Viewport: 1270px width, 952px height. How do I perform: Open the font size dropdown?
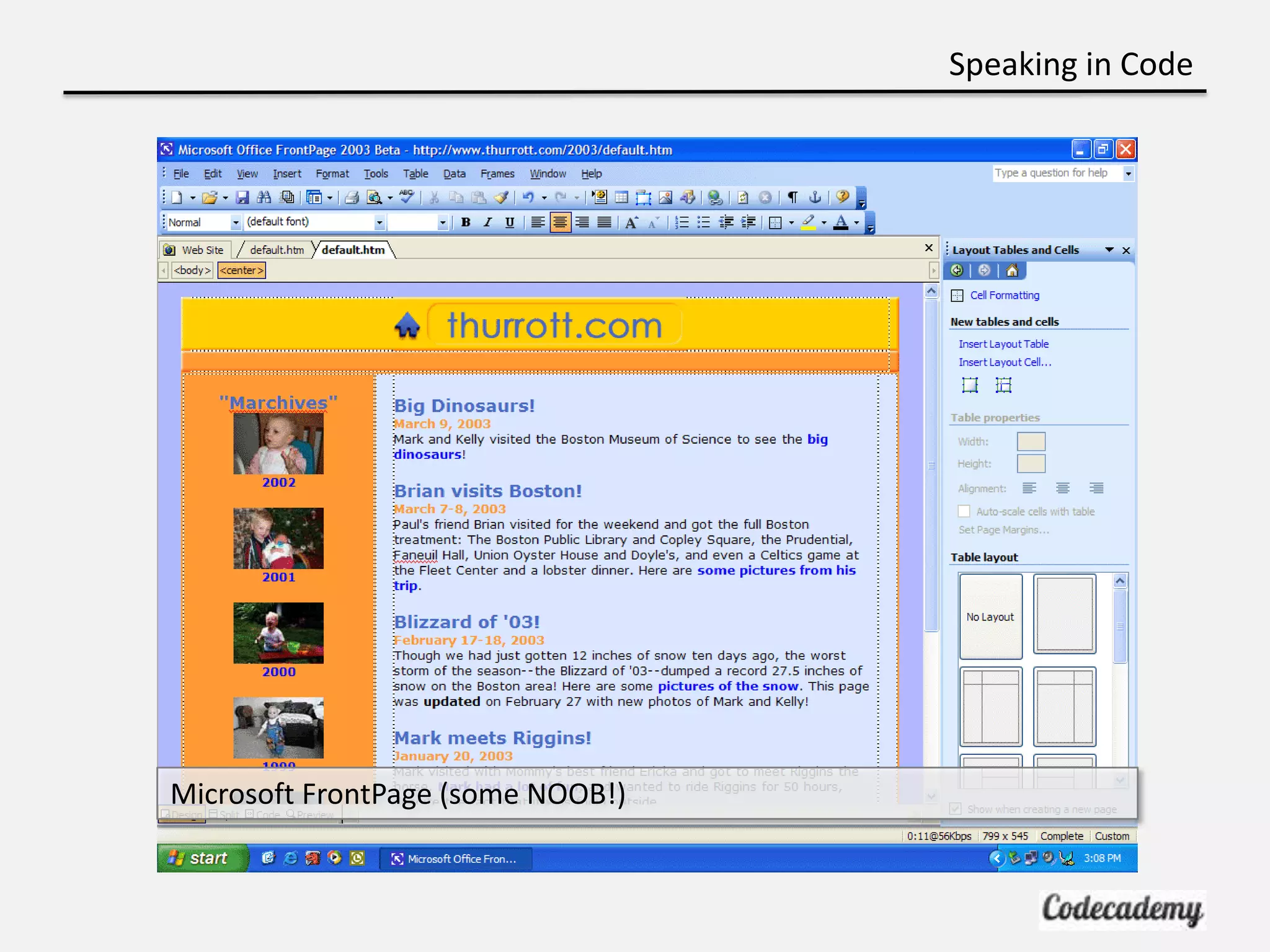pyautogui.click(x=442, y=223)
